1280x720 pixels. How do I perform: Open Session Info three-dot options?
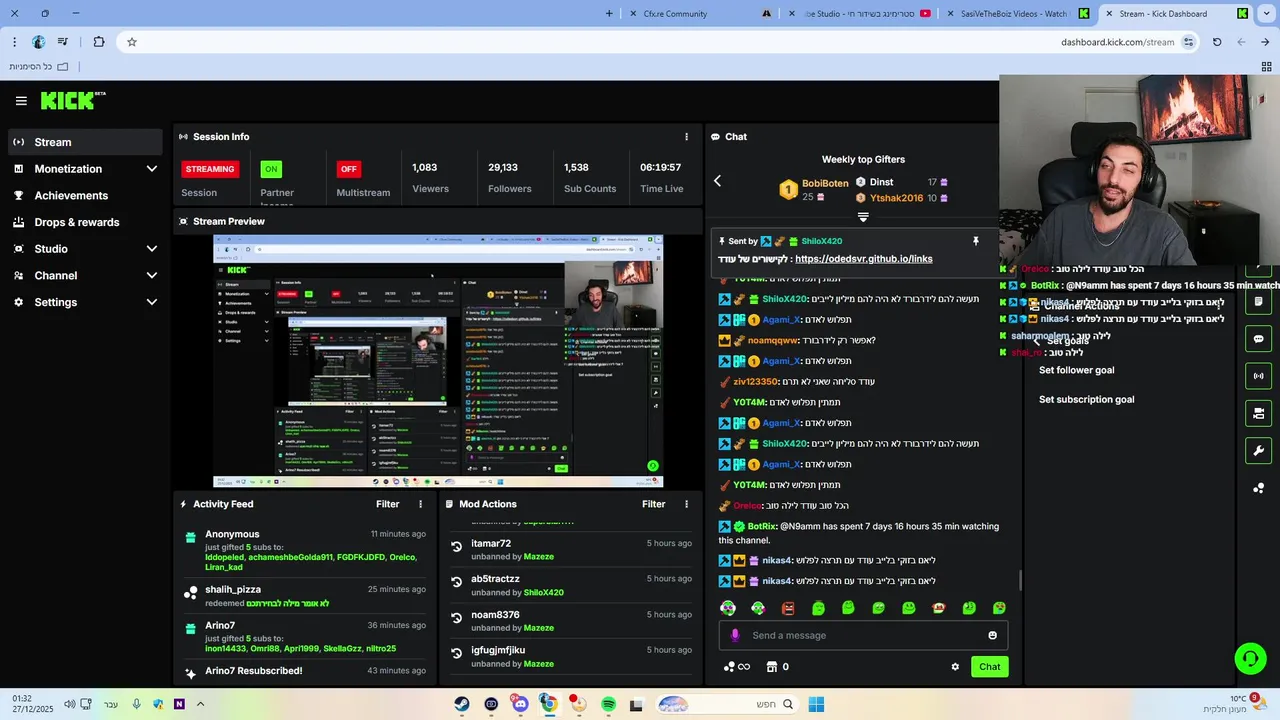(x=686, y=137)
